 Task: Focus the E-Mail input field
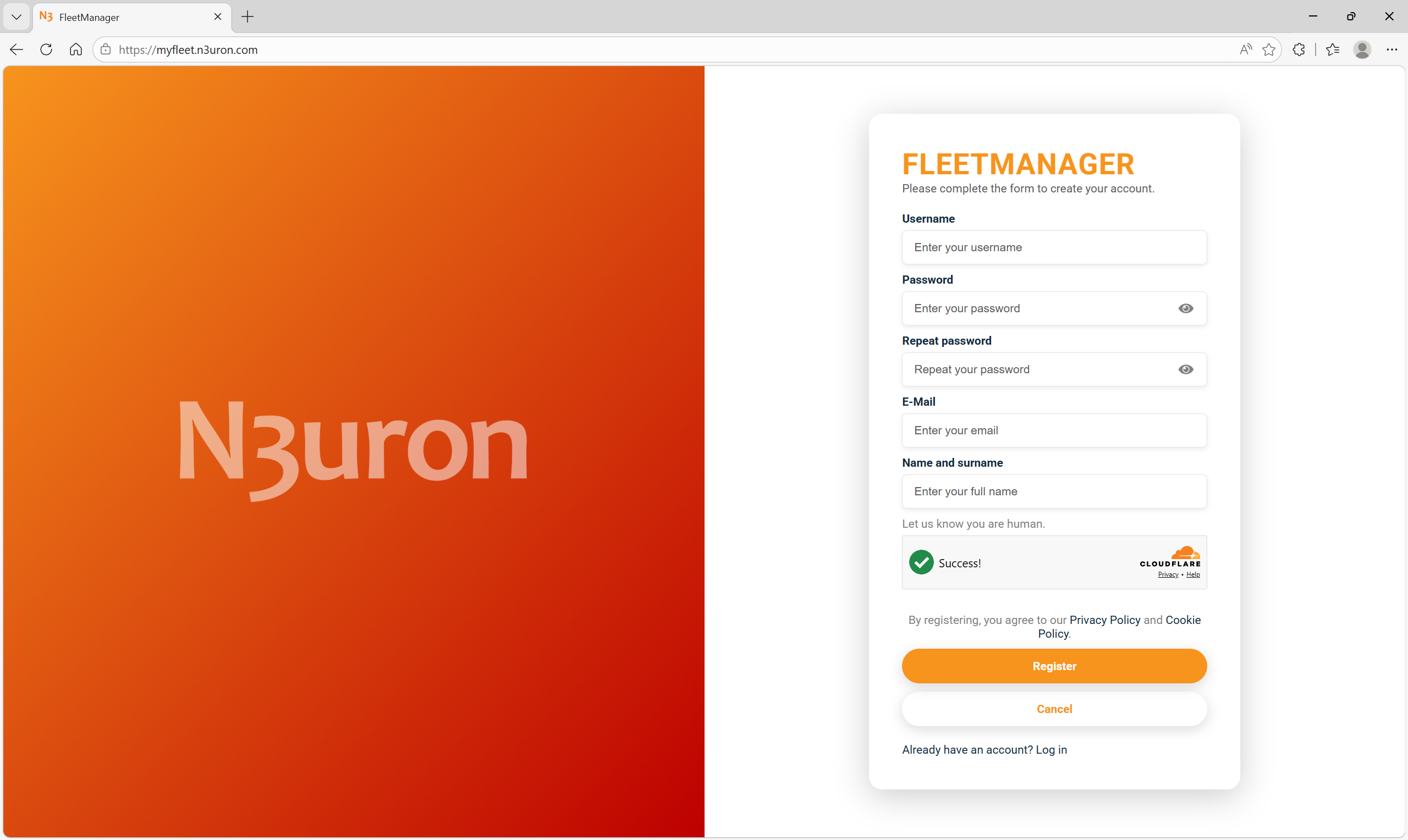(1054, 431)
